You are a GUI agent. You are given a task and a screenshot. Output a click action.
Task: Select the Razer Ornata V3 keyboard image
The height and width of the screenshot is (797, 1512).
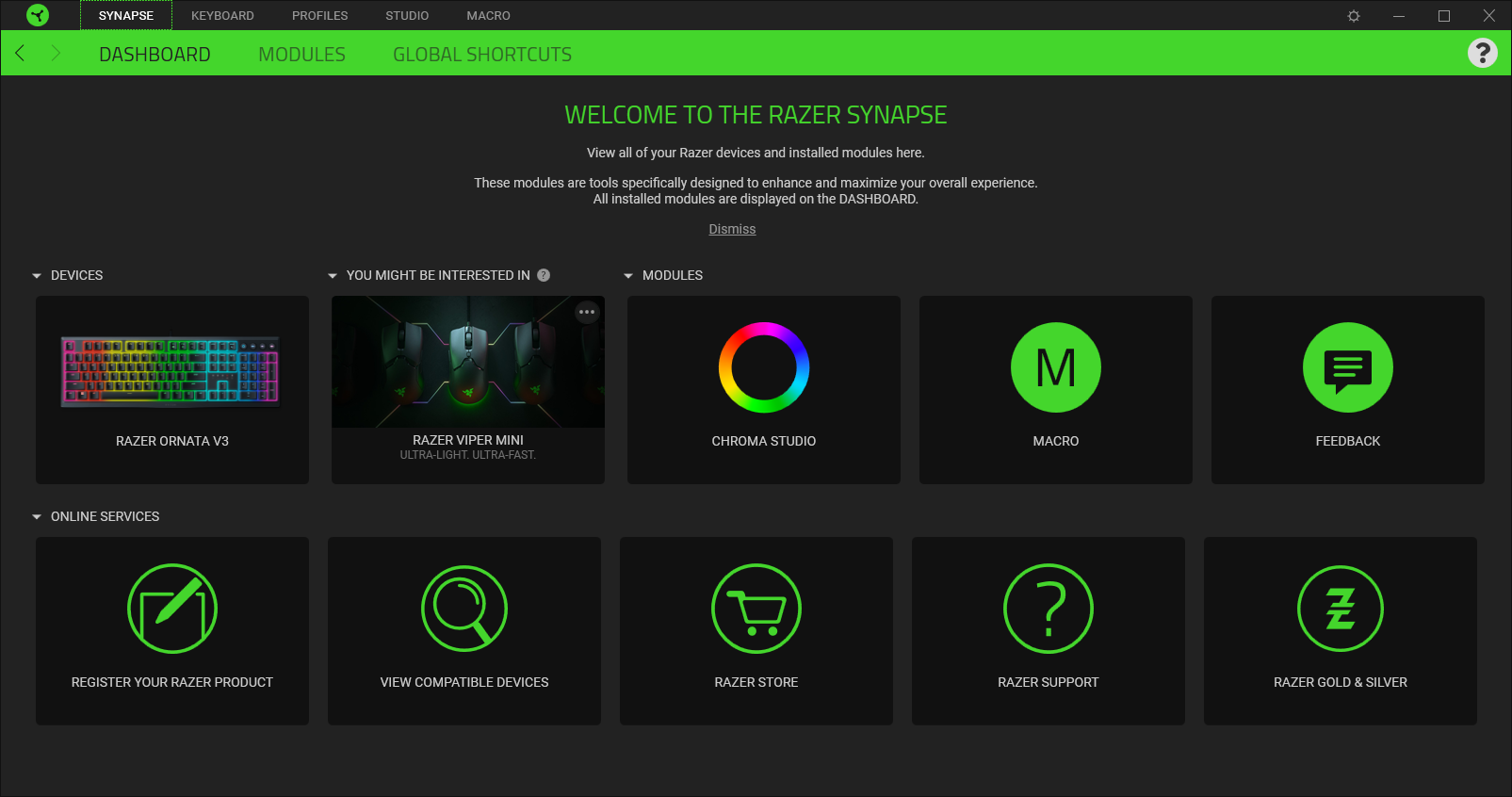click(171, 371)
